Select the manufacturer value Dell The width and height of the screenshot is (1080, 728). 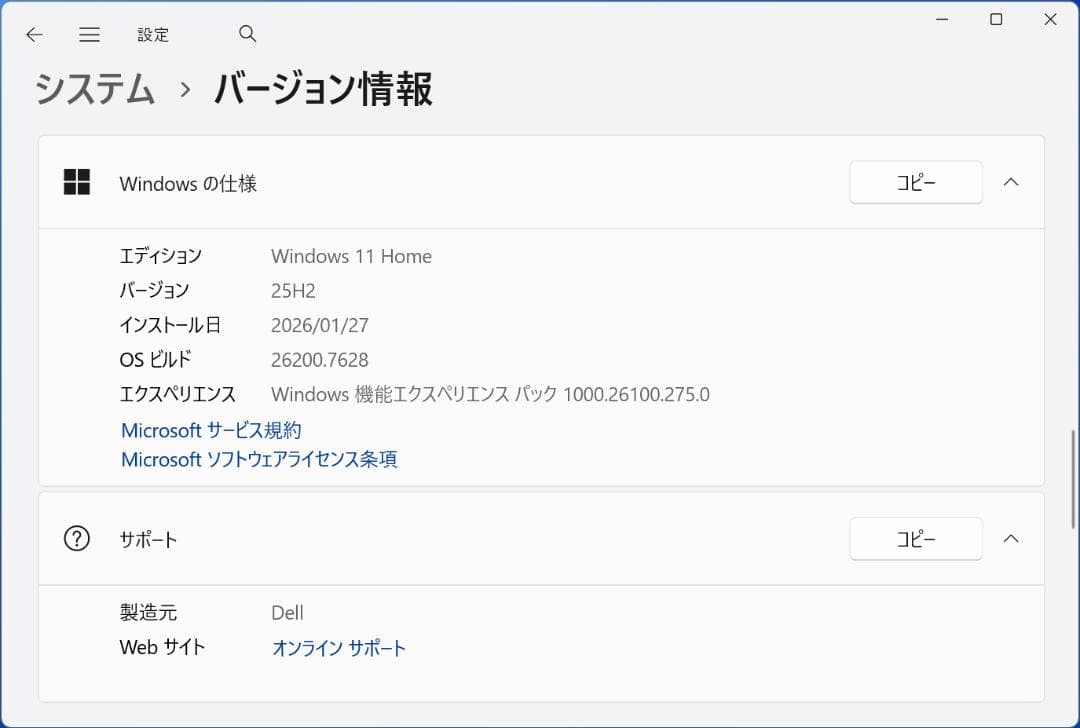[x=287, y=613]
